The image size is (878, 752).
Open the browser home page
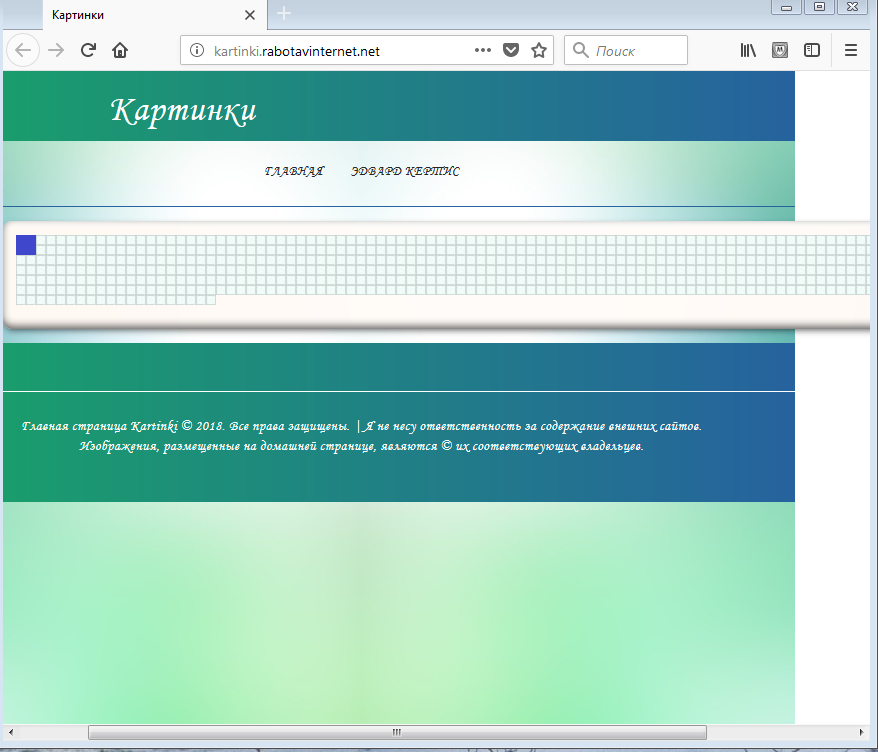pyautogui.click(x=120, y=50)
